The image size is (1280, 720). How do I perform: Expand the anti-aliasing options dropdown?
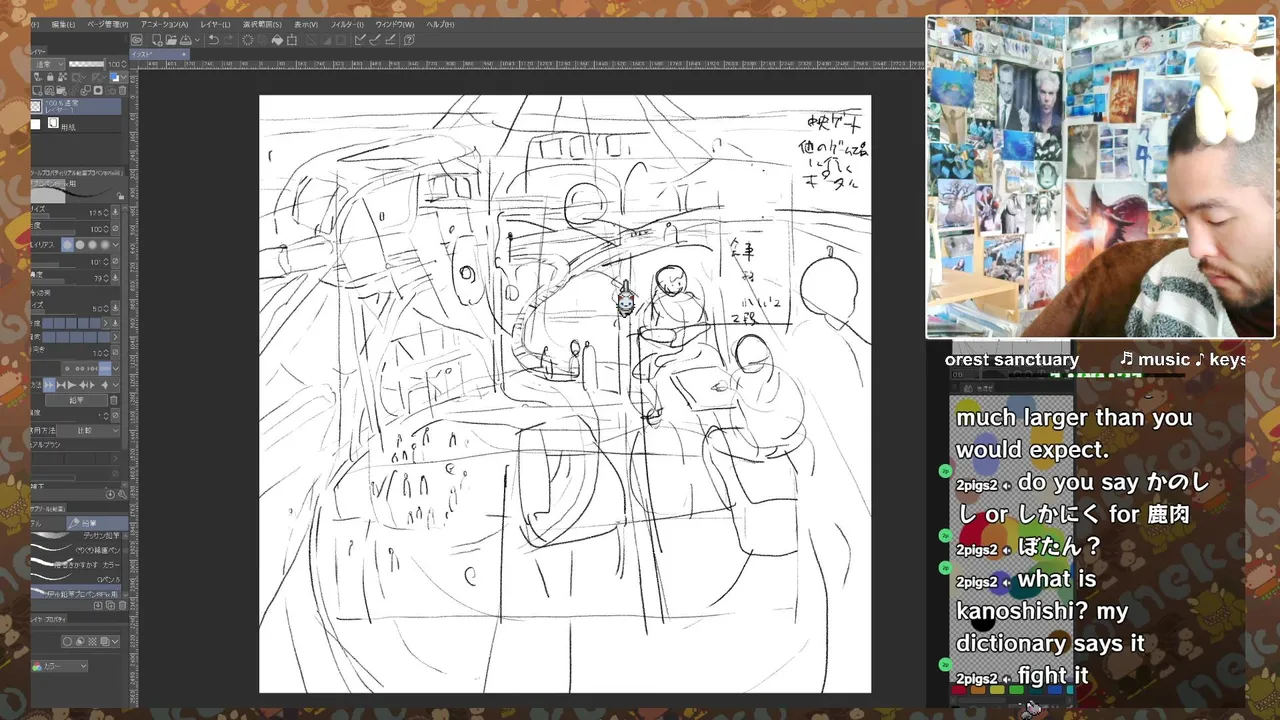pyautogui.click(x=115, y=245)
